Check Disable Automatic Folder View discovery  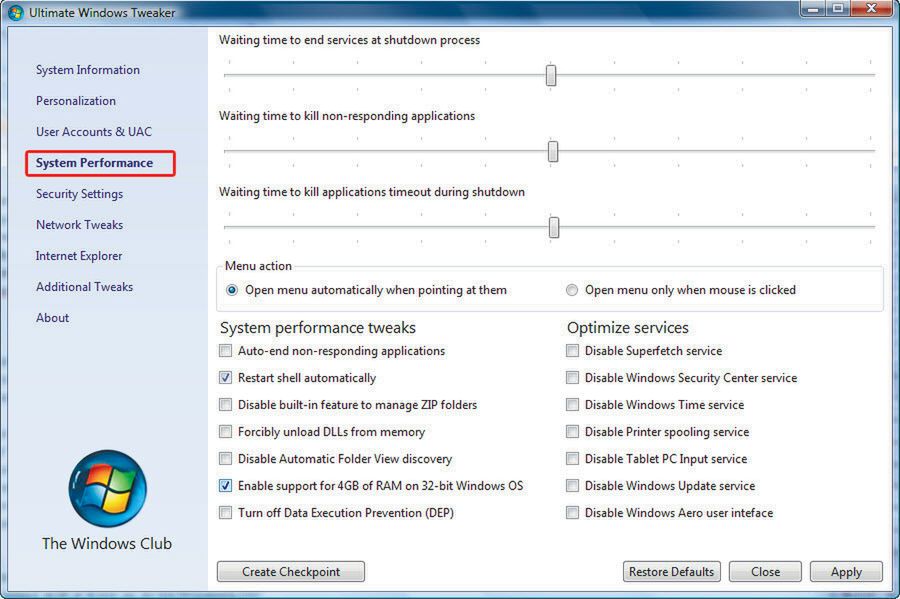[x=226, y=458]
